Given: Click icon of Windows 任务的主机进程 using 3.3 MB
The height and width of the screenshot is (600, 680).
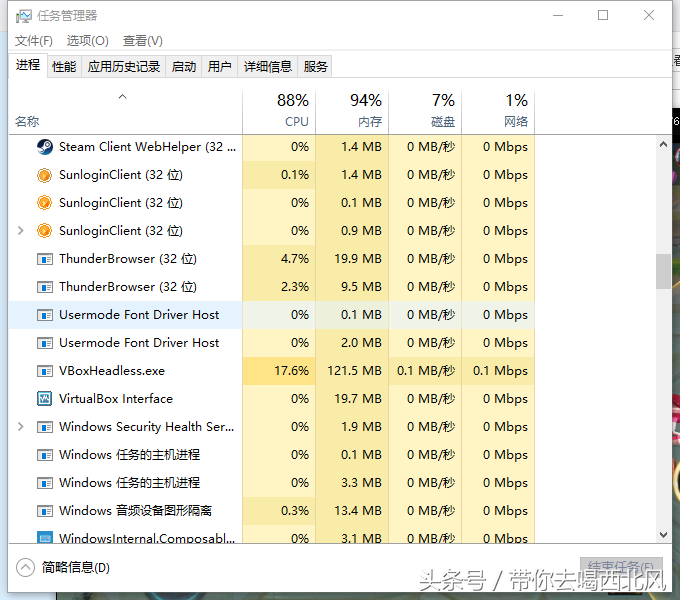Looking at the screenshot, I should click(x=45, y=483).
